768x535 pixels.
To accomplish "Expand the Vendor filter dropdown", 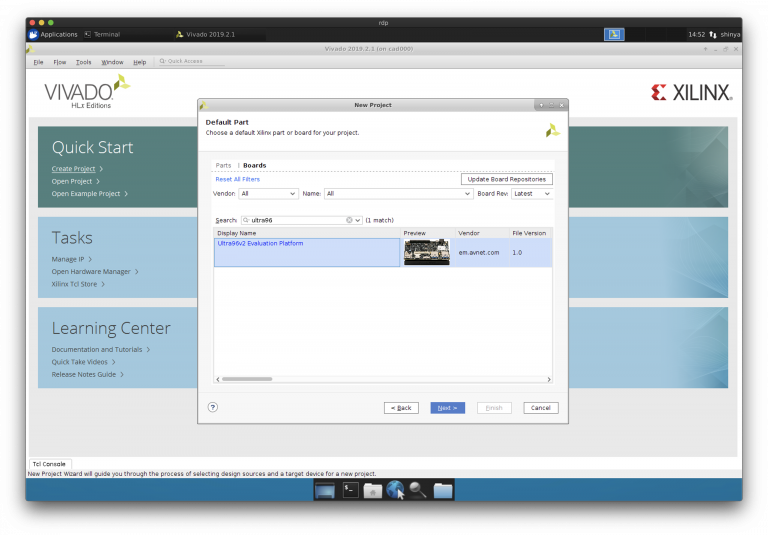I will pos(267,193).
